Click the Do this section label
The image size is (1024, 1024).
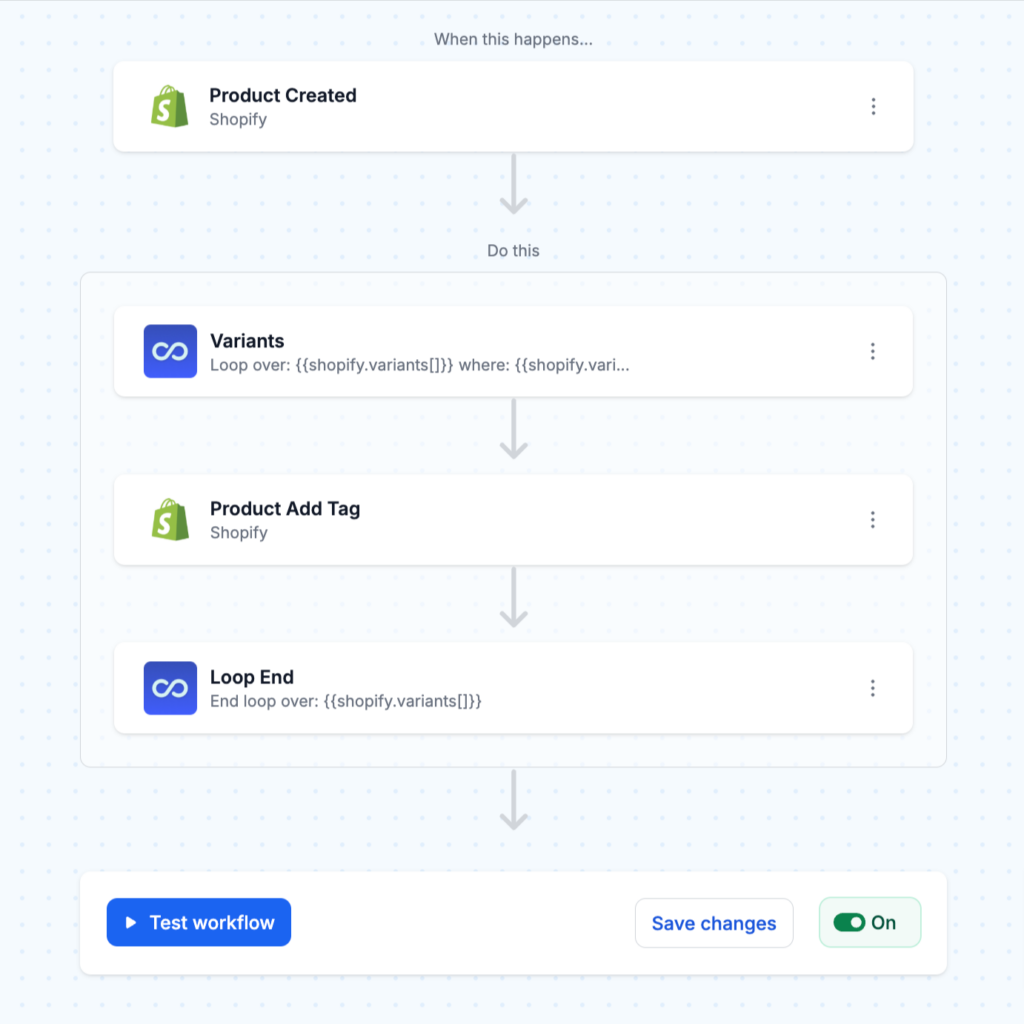coord(513,250)
